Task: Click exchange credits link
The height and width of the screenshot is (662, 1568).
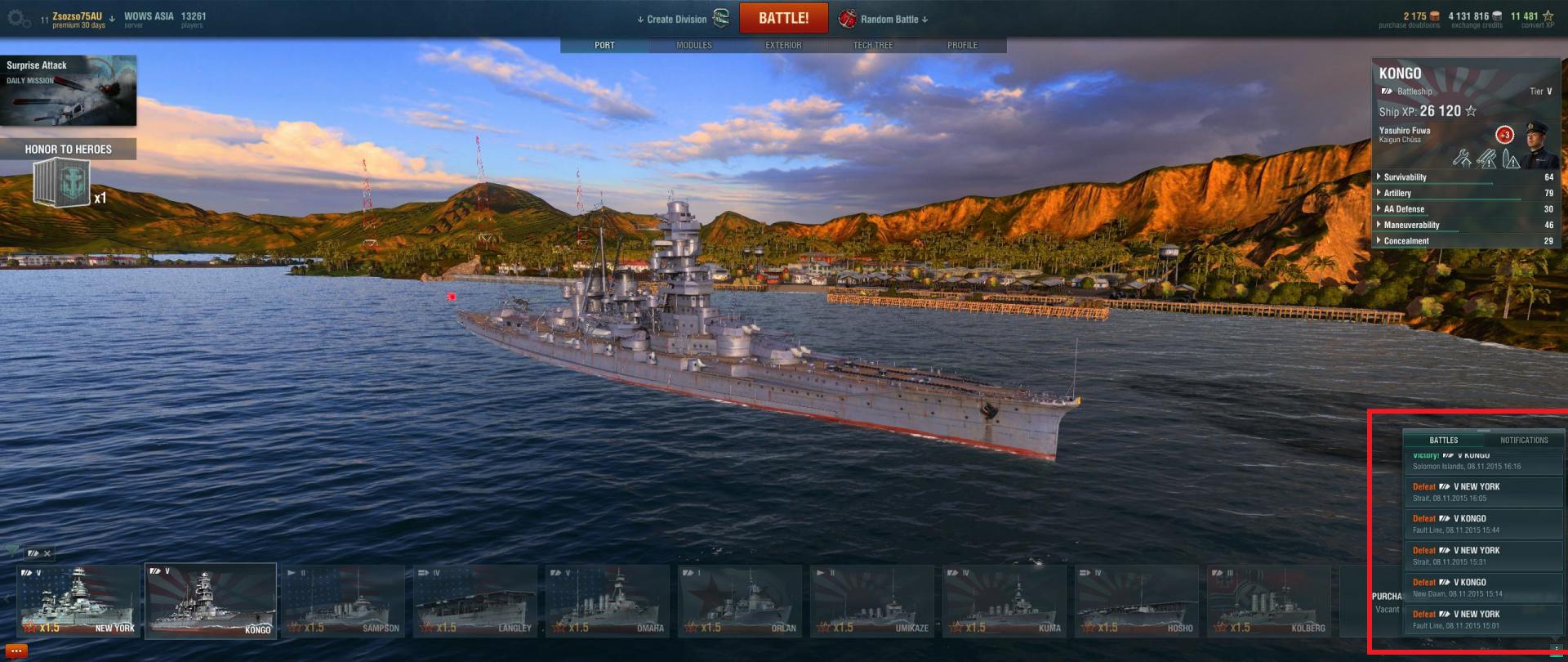Action: pyautogui.click(x=1477, y=25)
